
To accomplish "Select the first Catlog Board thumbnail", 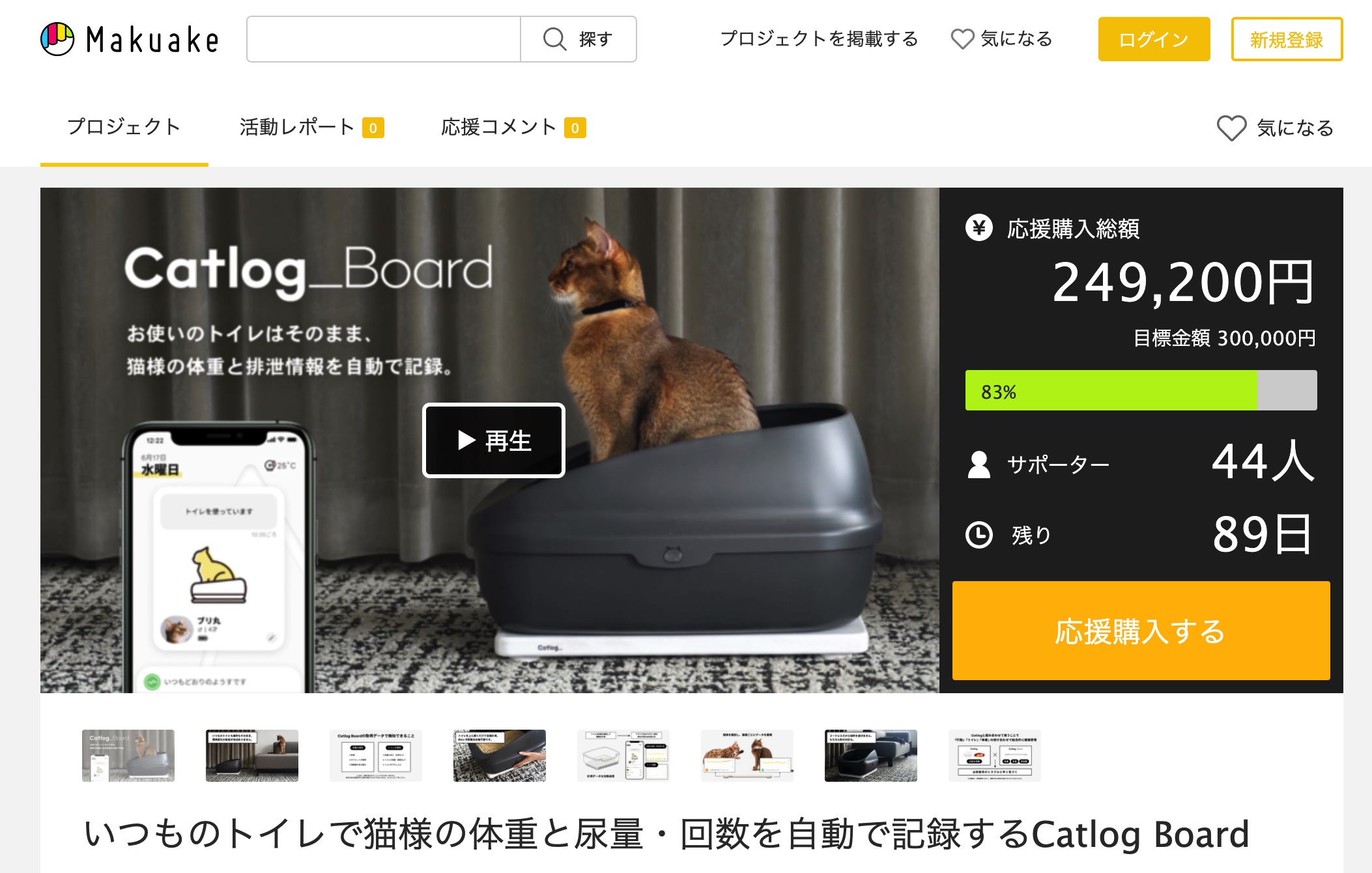I will pyautogui.click(x=128, y=755).
